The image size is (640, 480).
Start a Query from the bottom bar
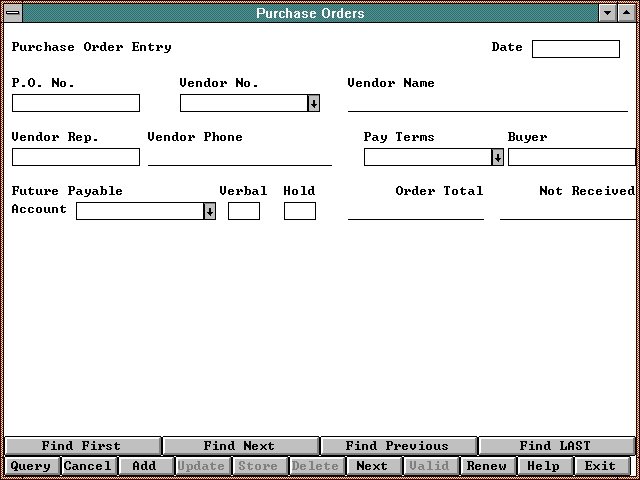coord(31,466)
